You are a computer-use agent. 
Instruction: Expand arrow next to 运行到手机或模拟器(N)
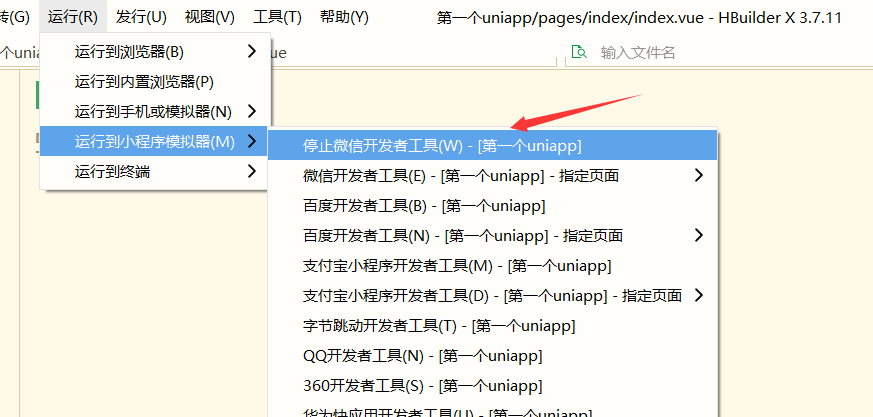(x=252, y=111)
